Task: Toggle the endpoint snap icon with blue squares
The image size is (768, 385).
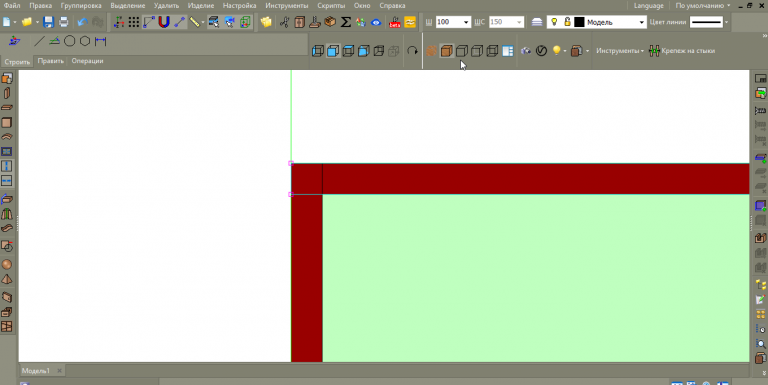Action: (x=149, y=22)
